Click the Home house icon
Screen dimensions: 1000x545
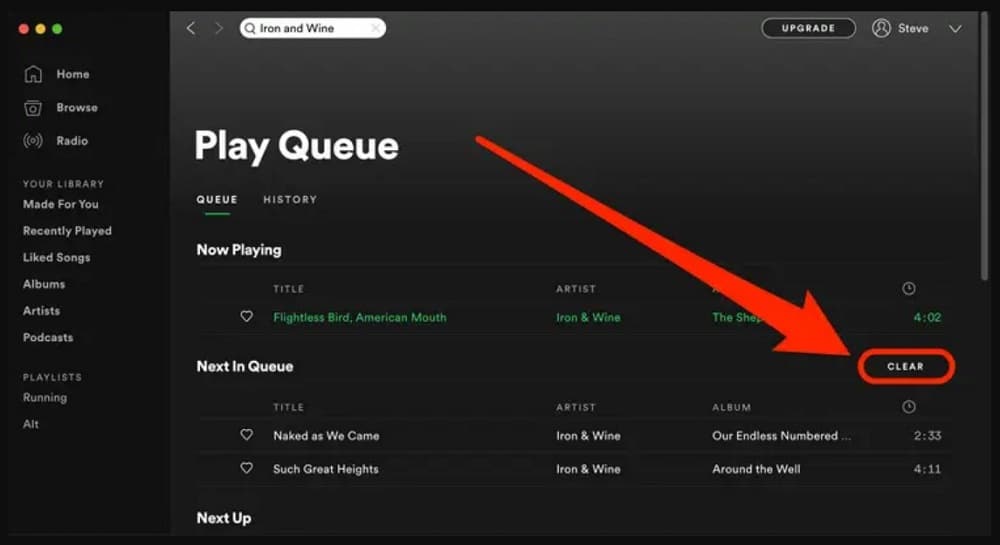pos(33,74)
